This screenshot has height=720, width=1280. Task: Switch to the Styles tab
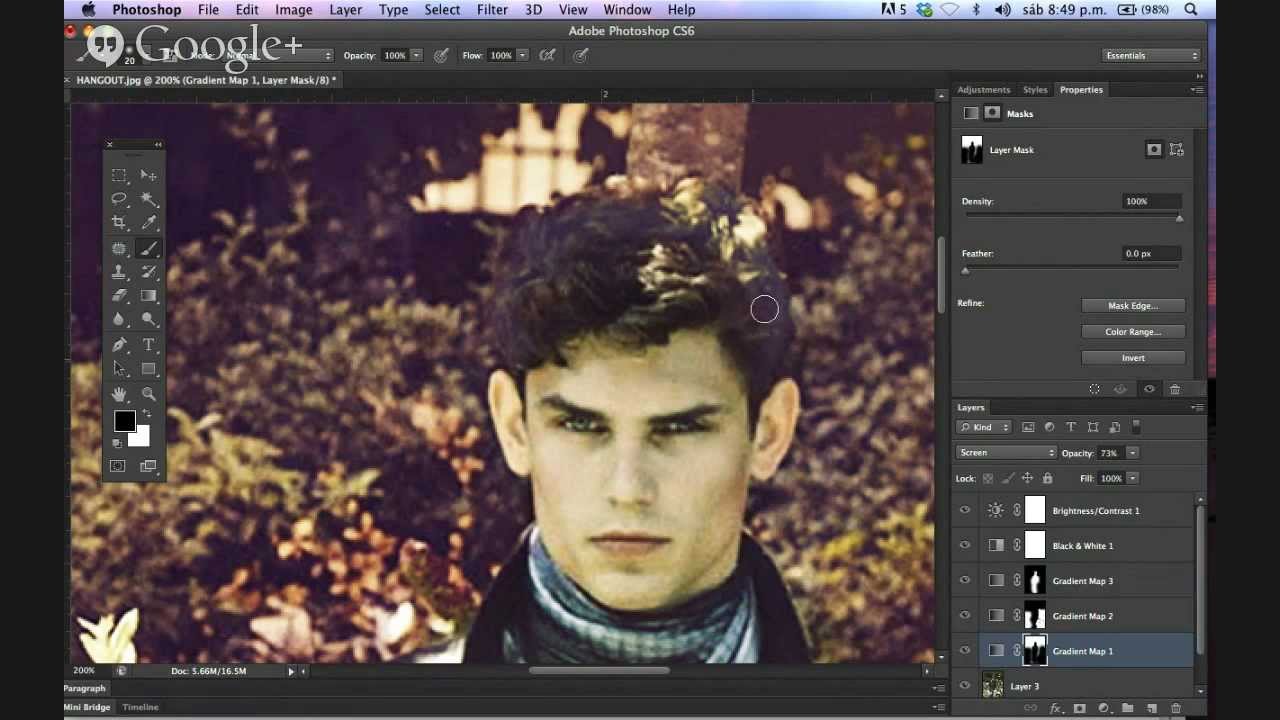(x=1035, y=90)
